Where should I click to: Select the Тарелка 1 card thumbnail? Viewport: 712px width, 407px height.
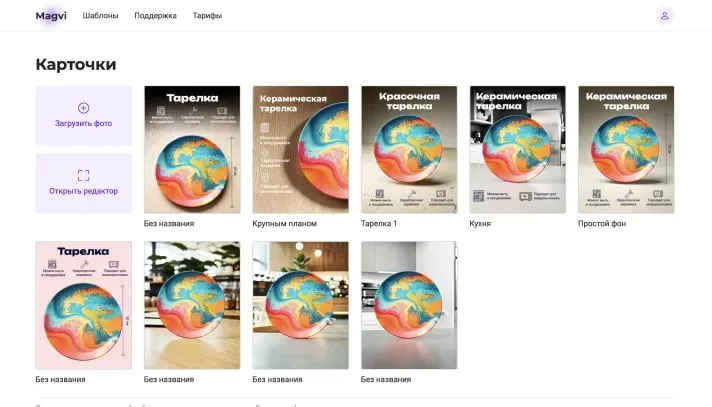[x=409, y=149]
